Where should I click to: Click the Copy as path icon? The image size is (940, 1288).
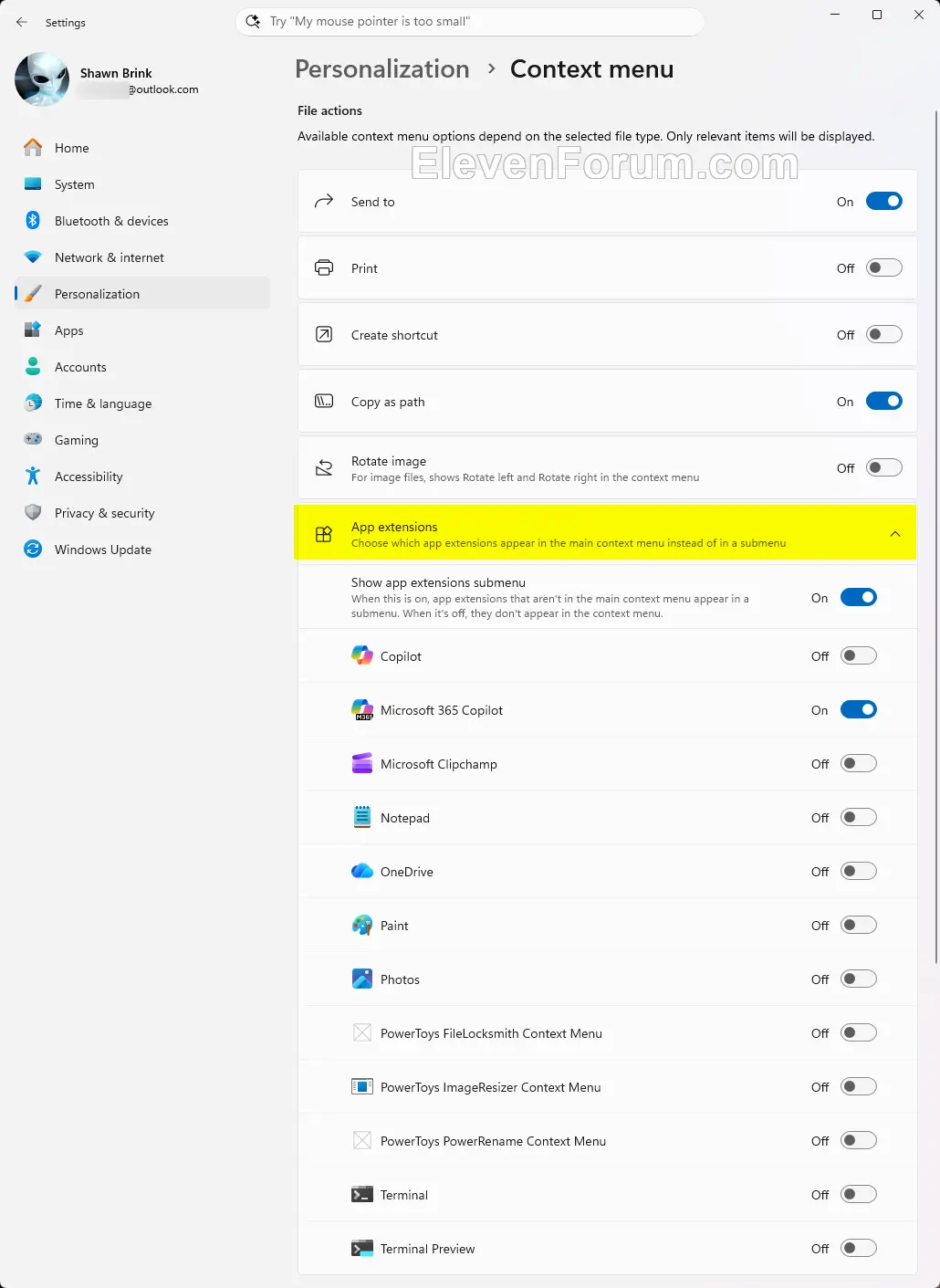point(324,401)
